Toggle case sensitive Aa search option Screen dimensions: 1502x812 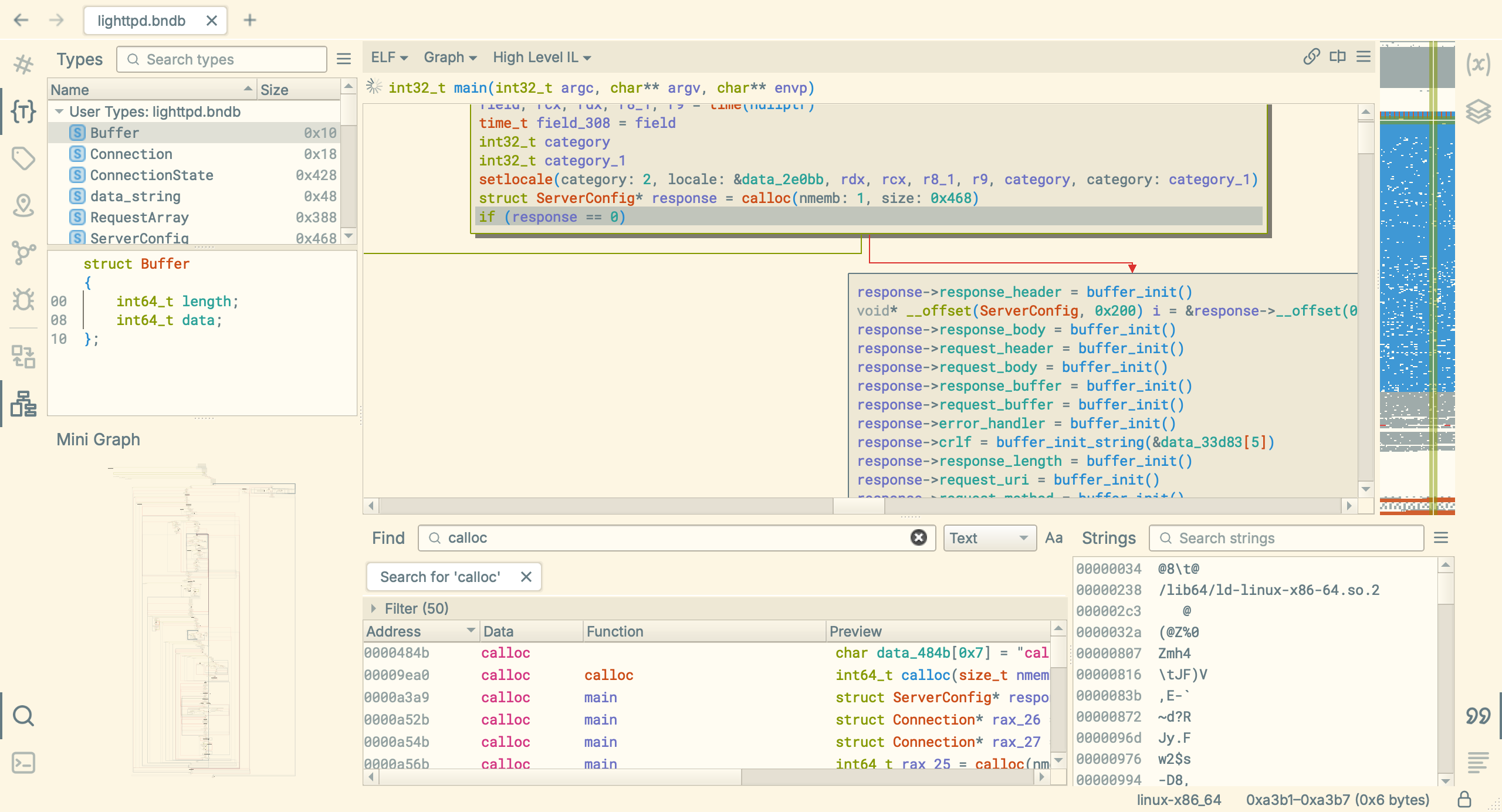pyautogui.click(x=1054, y=538)
